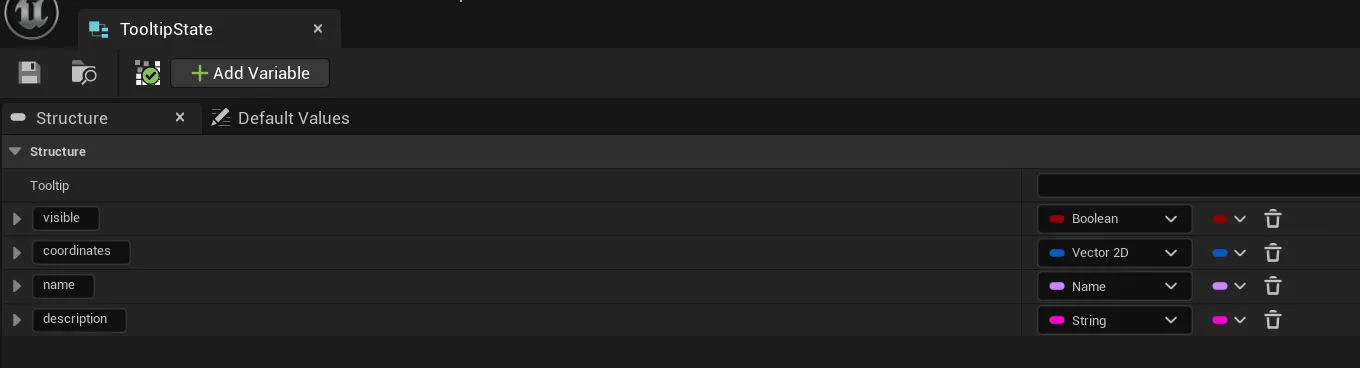Click the Unreal Engine logo icon
The image size is (1360, 368).
[31, 19]
